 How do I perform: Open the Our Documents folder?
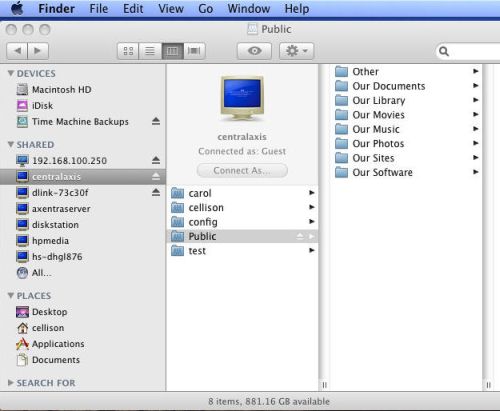407,86
